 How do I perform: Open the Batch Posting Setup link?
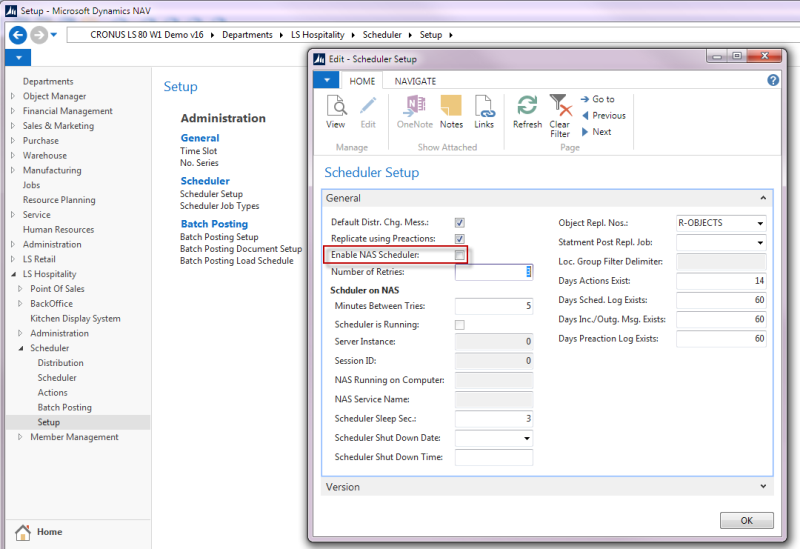coord(219,237)
